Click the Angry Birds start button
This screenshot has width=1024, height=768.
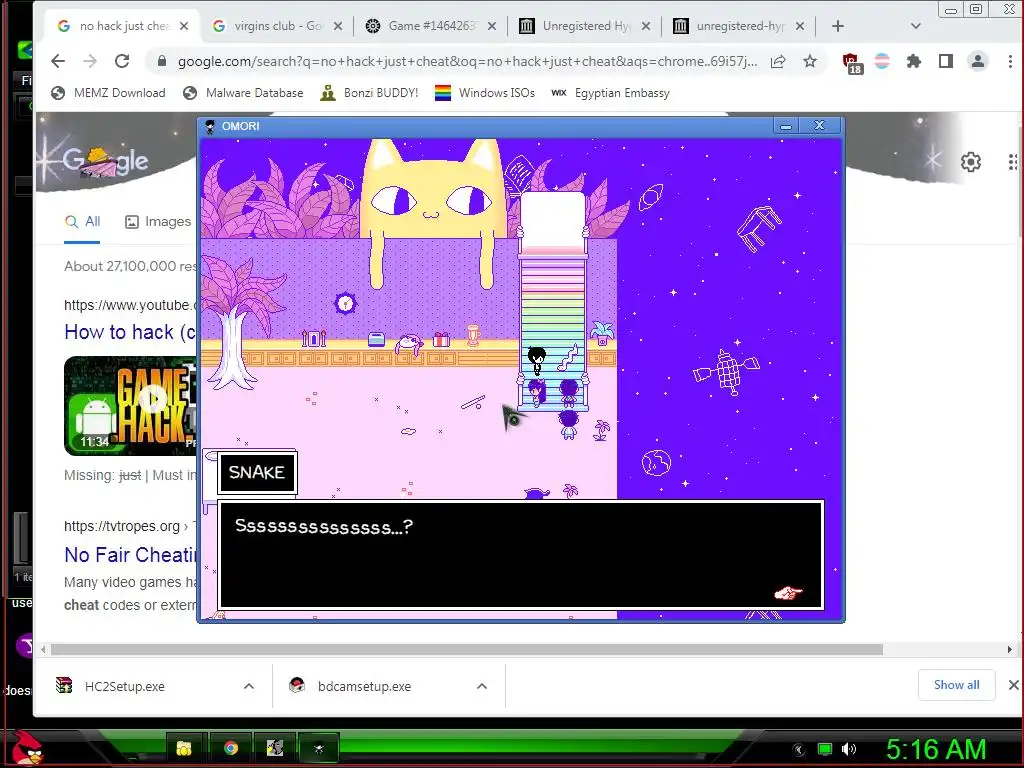pyautogui.click(x=27, y=748)
